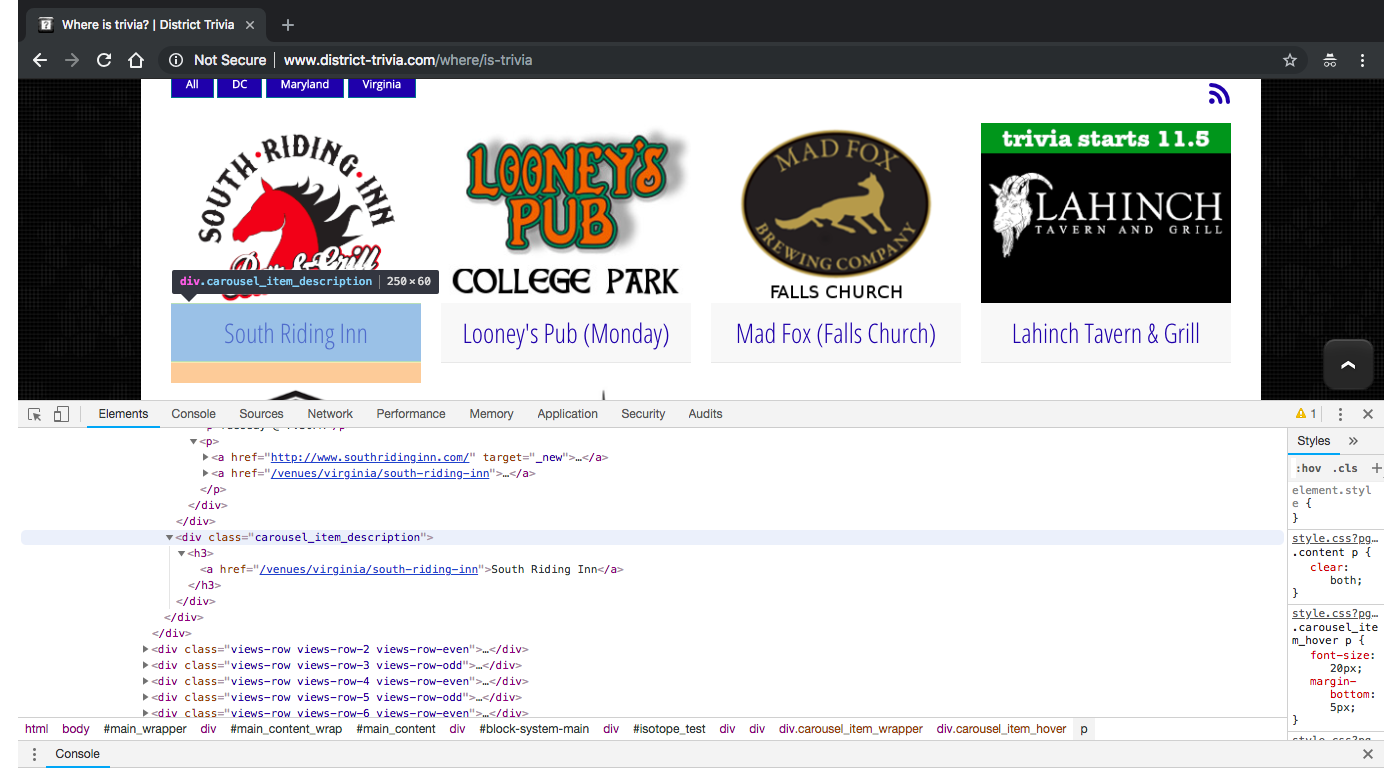Add new style rule plus icon
The height and width of the screenshot is (768, 1384).
[x=1376, y=468]
